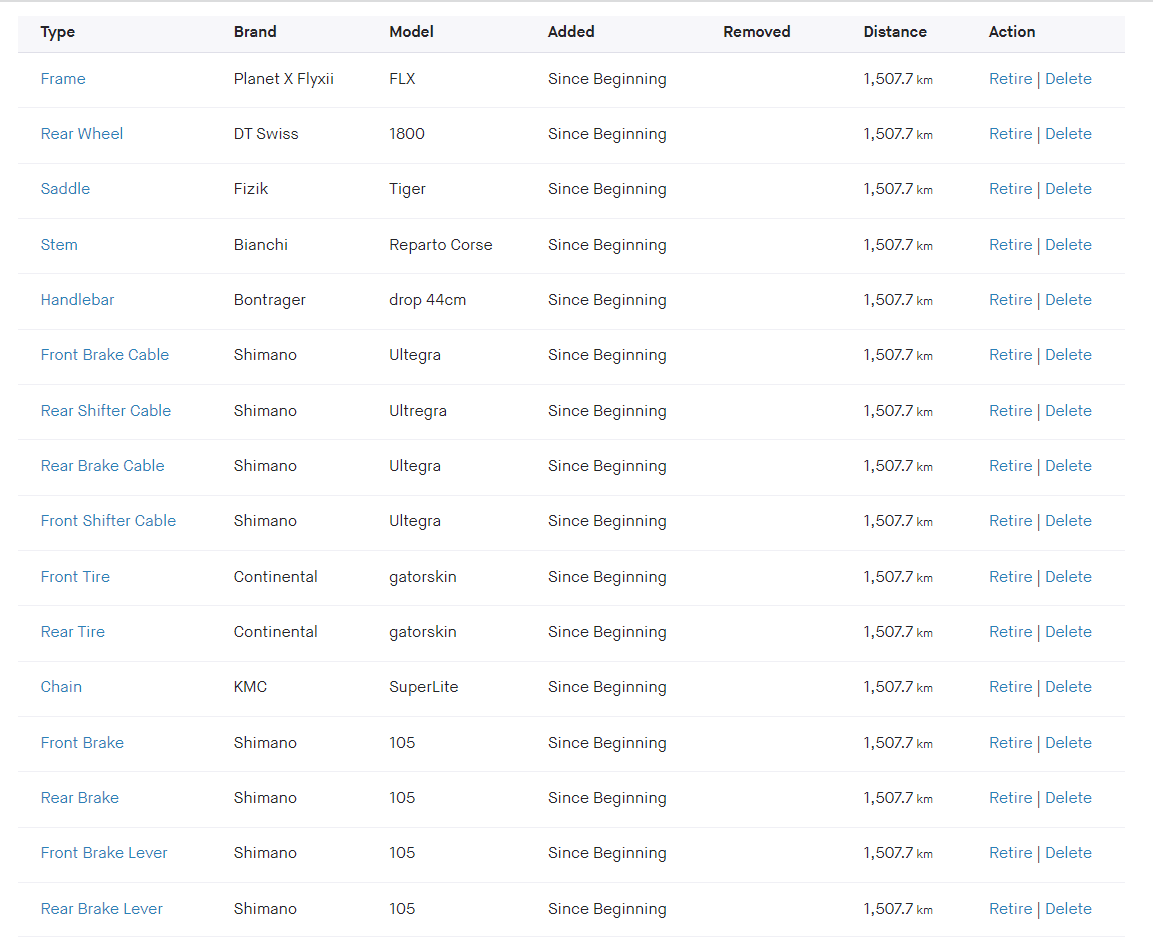The height and width of the screenshot is (937, 1153).
Task: Retire the Frame component
Action: point(1010,79)
